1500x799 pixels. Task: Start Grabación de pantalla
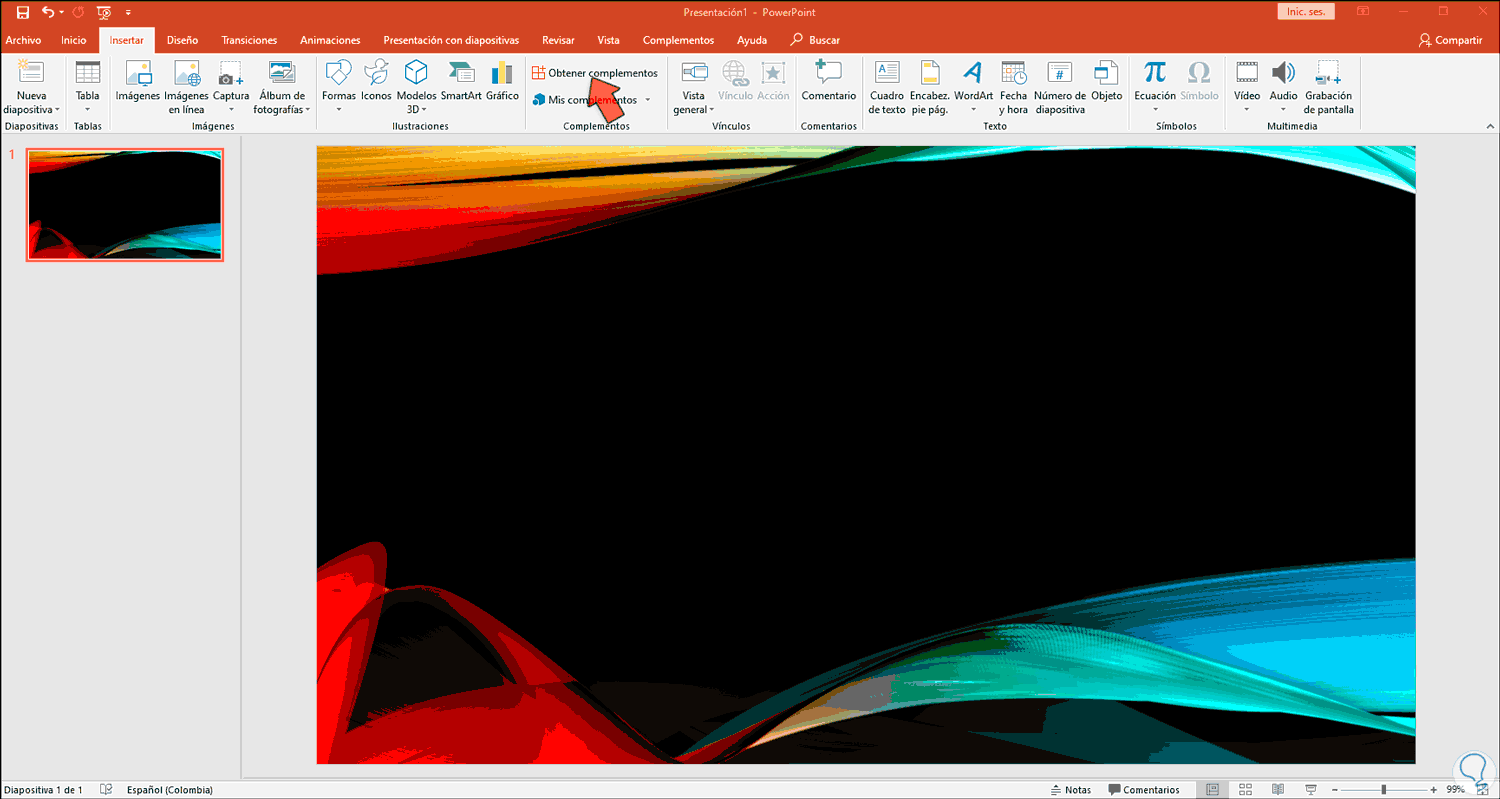coord(1329,81)
